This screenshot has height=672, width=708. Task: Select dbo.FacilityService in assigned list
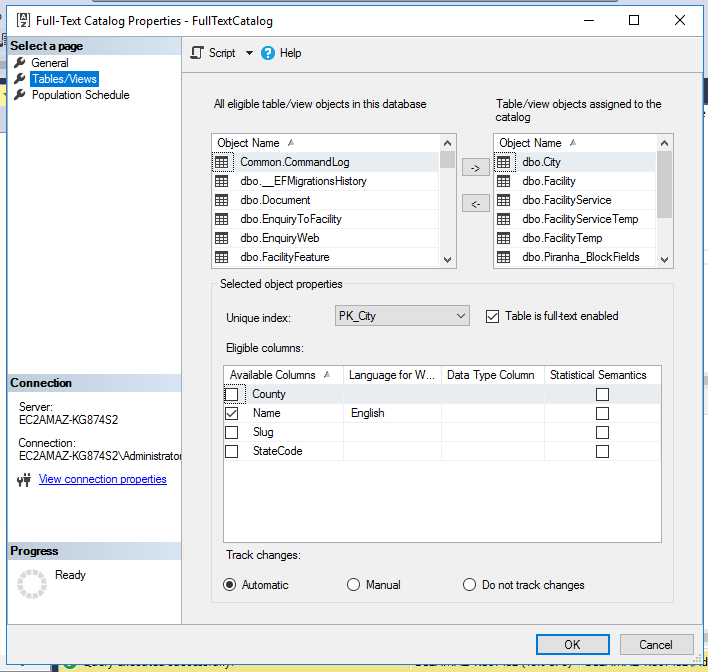tap(575, 200)
